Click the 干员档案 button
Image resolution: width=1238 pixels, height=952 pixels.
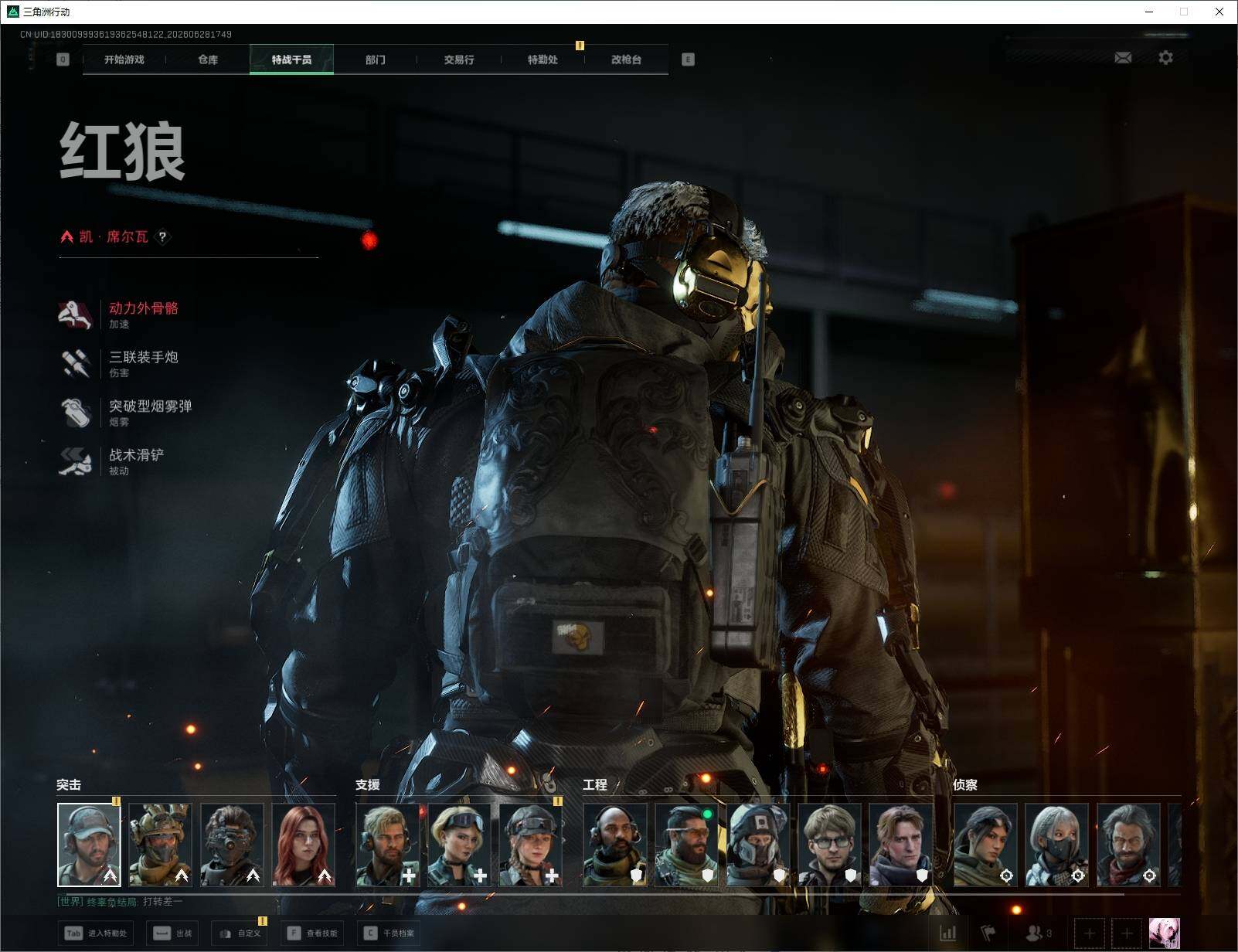(x=389, y=933)
